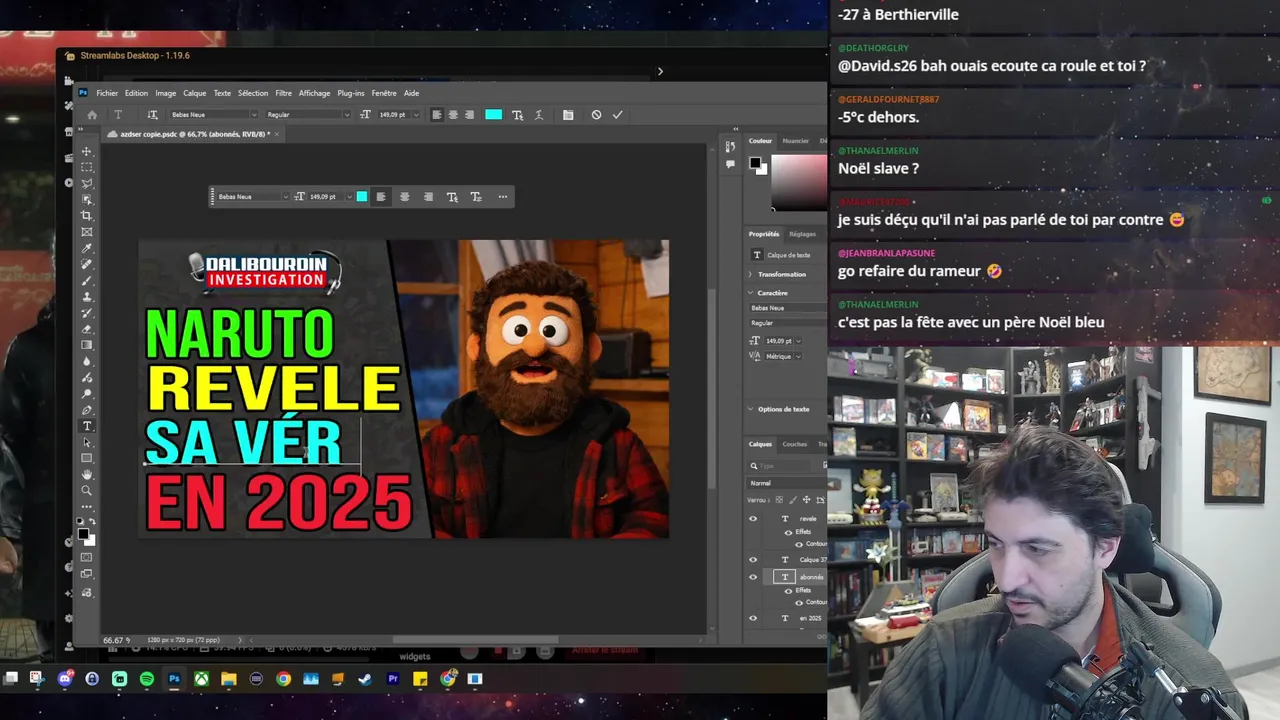1280x720 pixels.
Task: Select the Hand tool
Action: point(87,474)
